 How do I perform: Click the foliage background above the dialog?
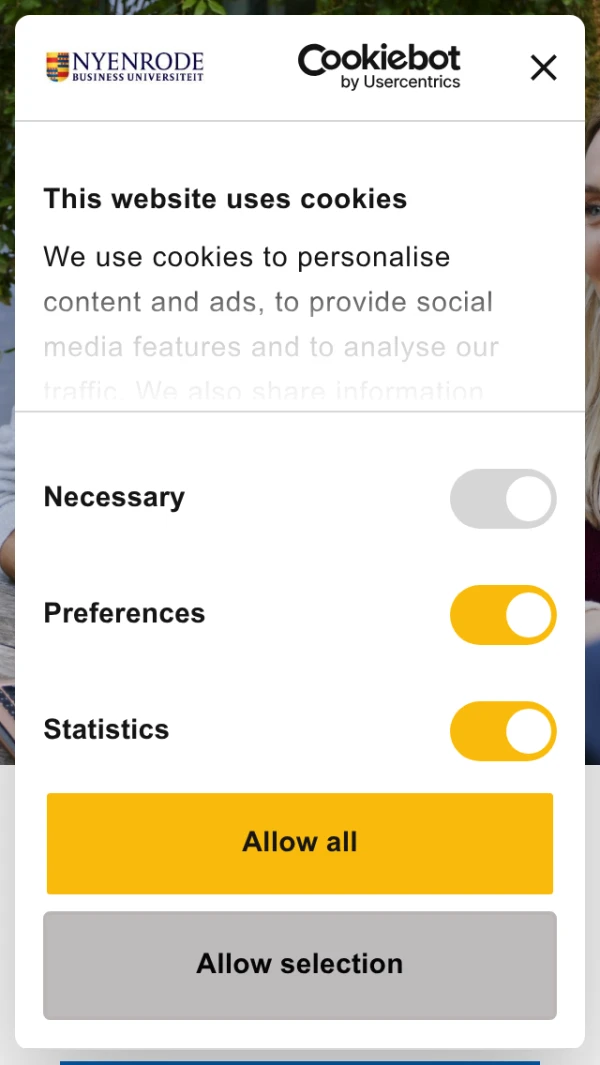[x=300, y=6]
